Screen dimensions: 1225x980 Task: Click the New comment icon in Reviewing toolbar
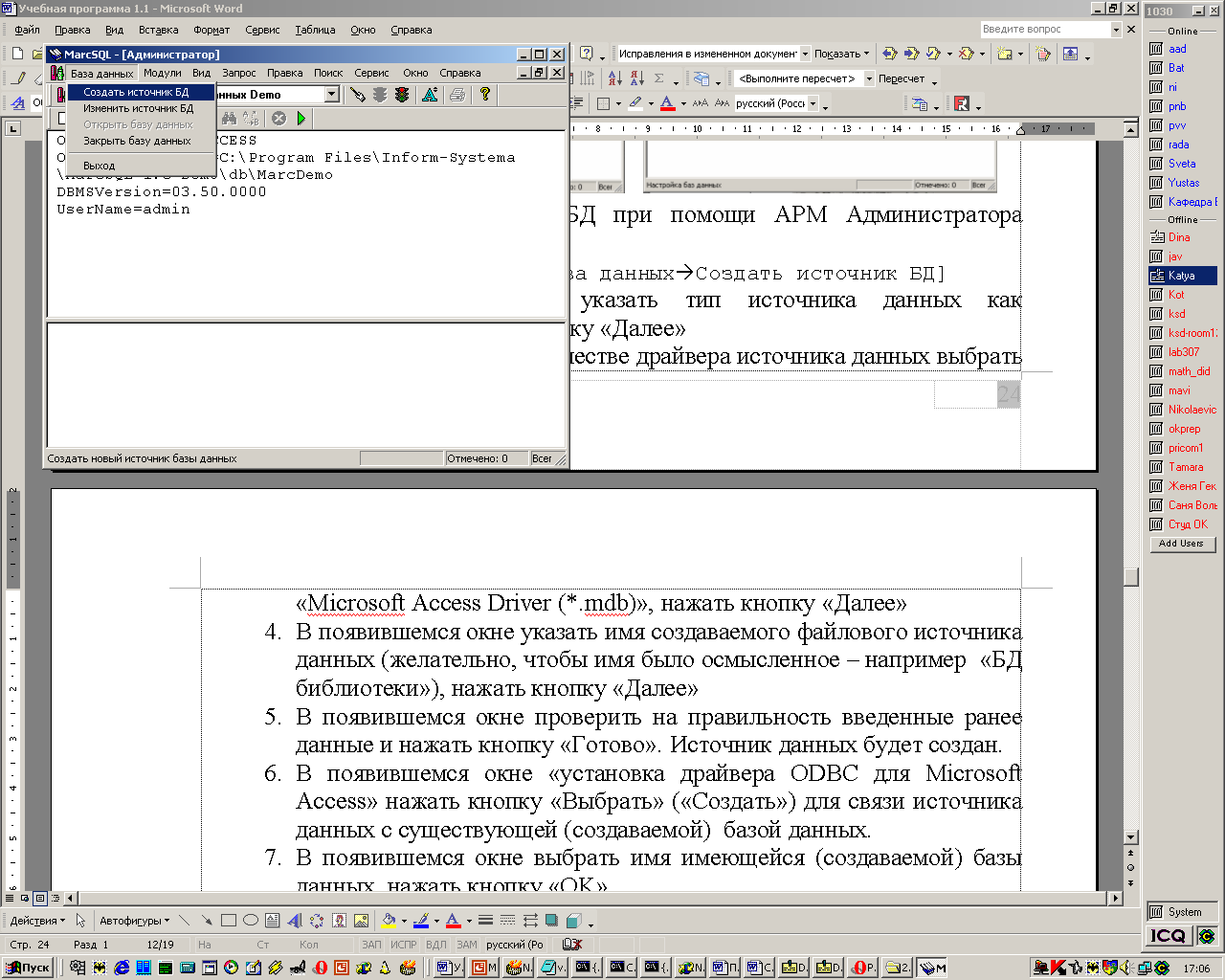point(1005,54)
